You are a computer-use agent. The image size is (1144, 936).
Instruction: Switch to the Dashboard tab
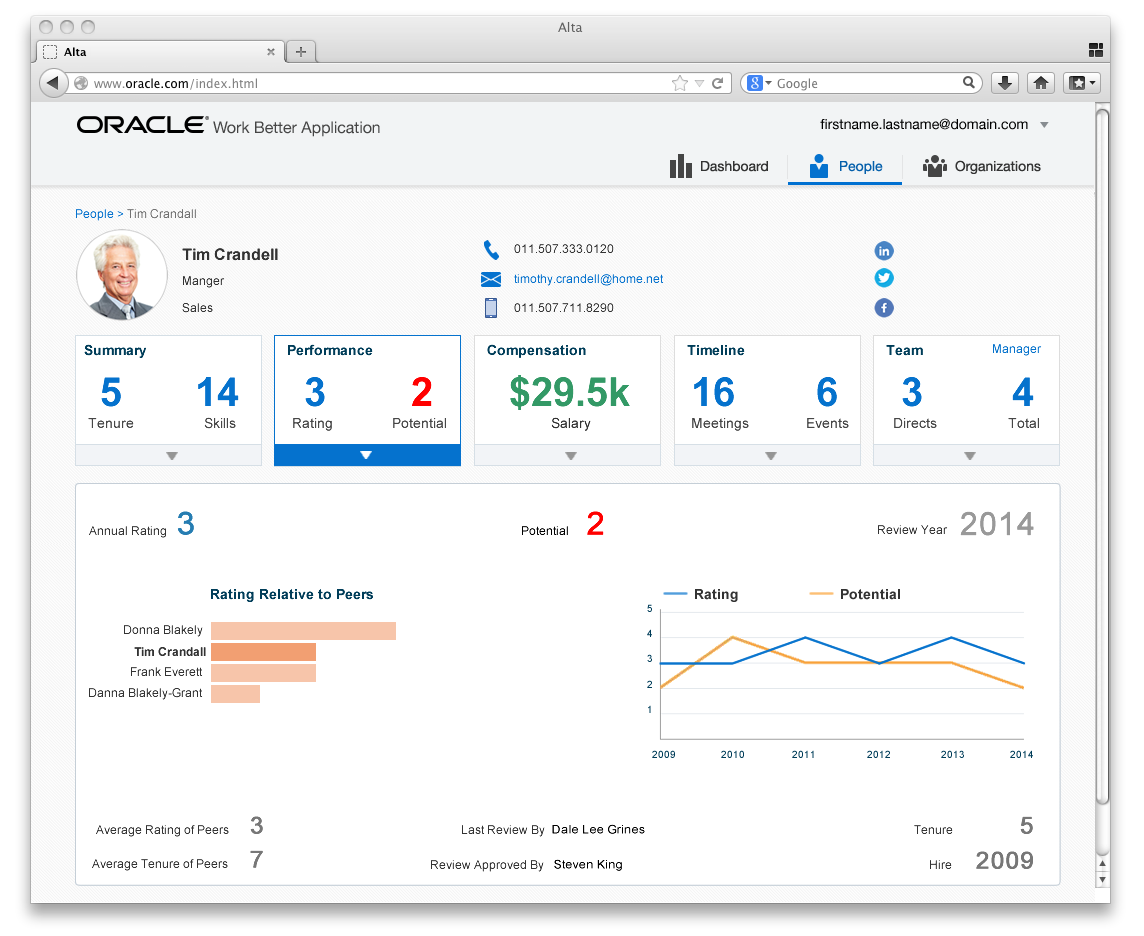tap(719, 166)
